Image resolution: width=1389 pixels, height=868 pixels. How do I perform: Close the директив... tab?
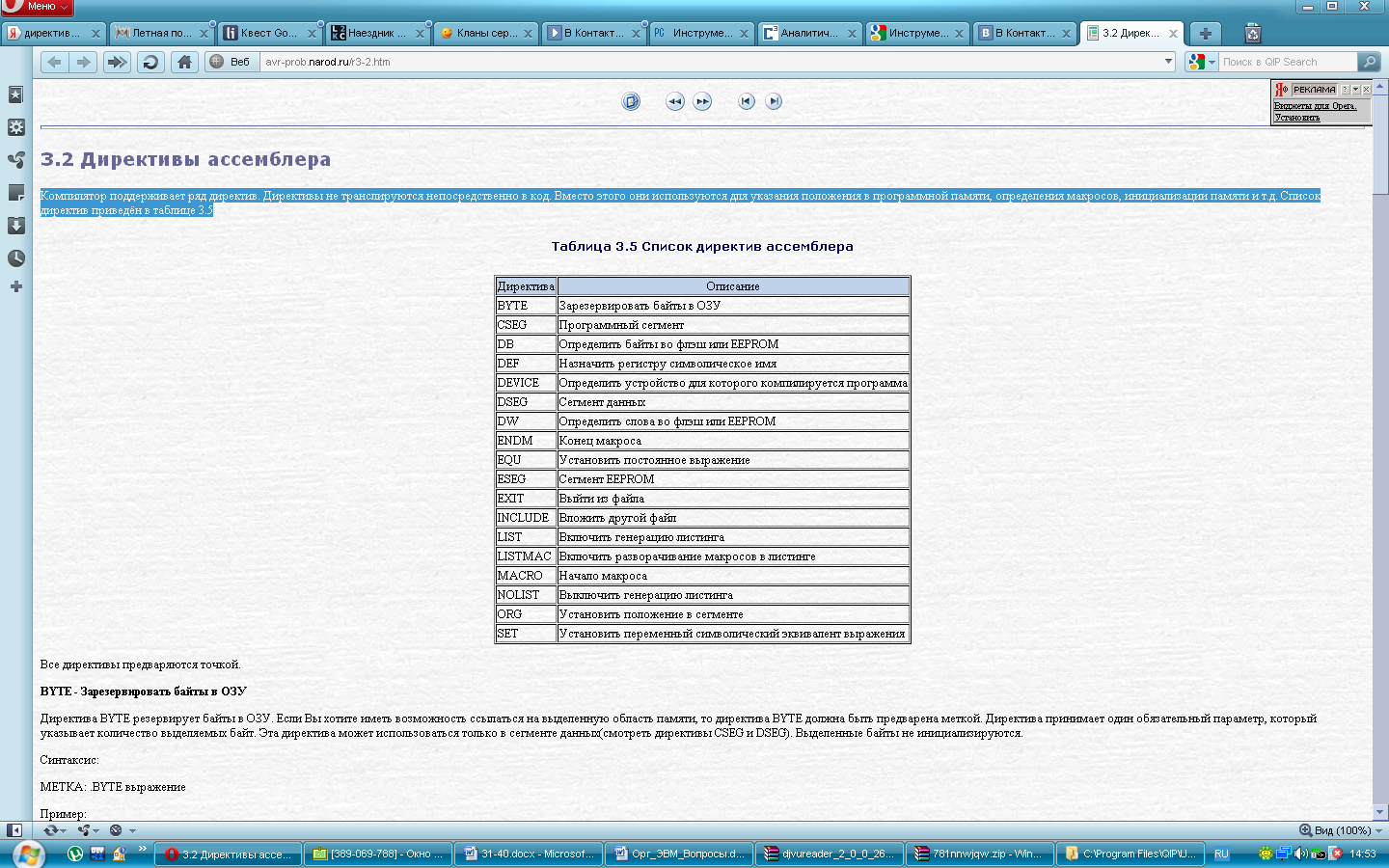(x=95, y=33)
